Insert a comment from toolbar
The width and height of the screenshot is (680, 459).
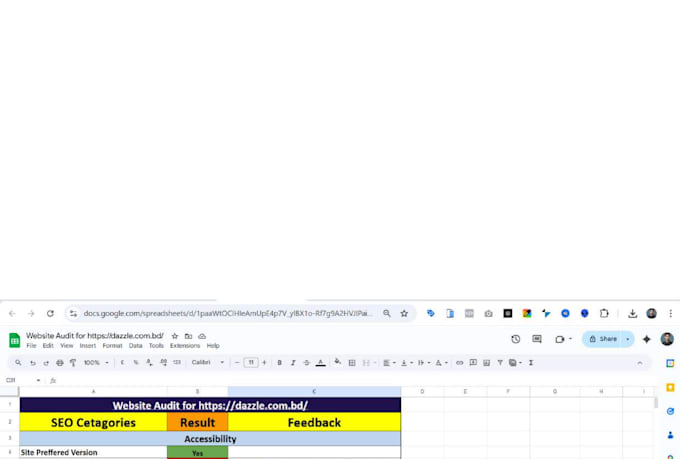(473, 363)
